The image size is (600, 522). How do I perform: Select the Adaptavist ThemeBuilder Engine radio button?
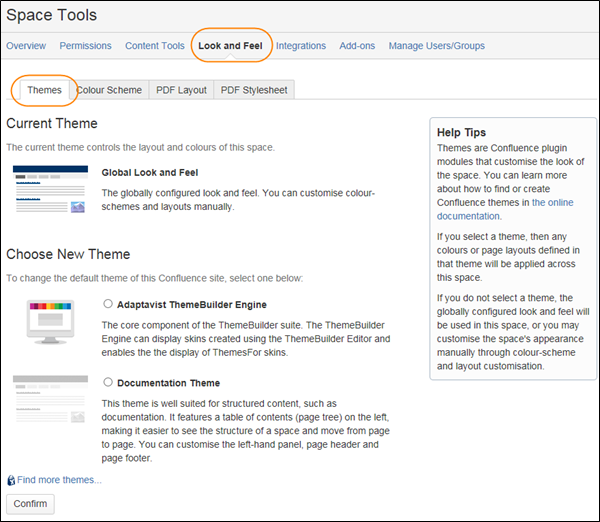coord(108,304)
